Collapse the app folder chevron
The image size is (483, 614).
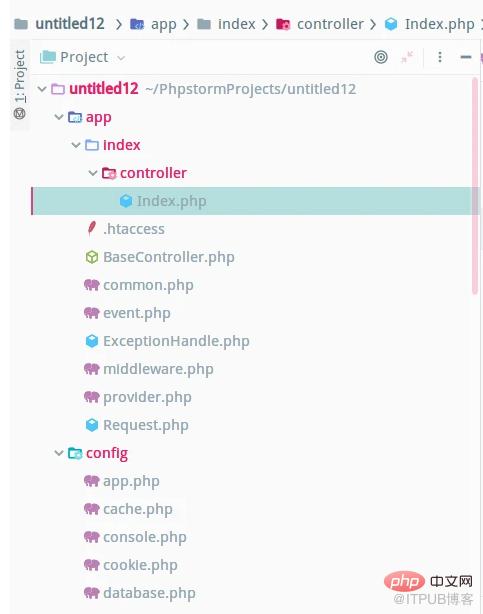(x=59, y=117)
